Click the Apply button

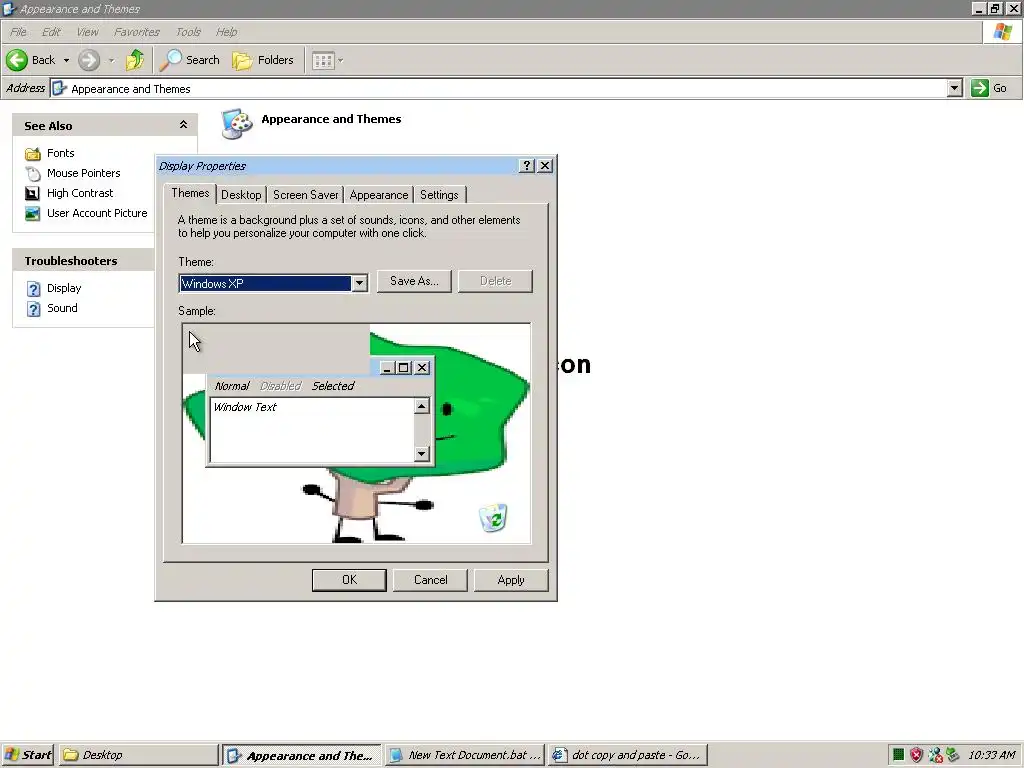pos(511,580)
